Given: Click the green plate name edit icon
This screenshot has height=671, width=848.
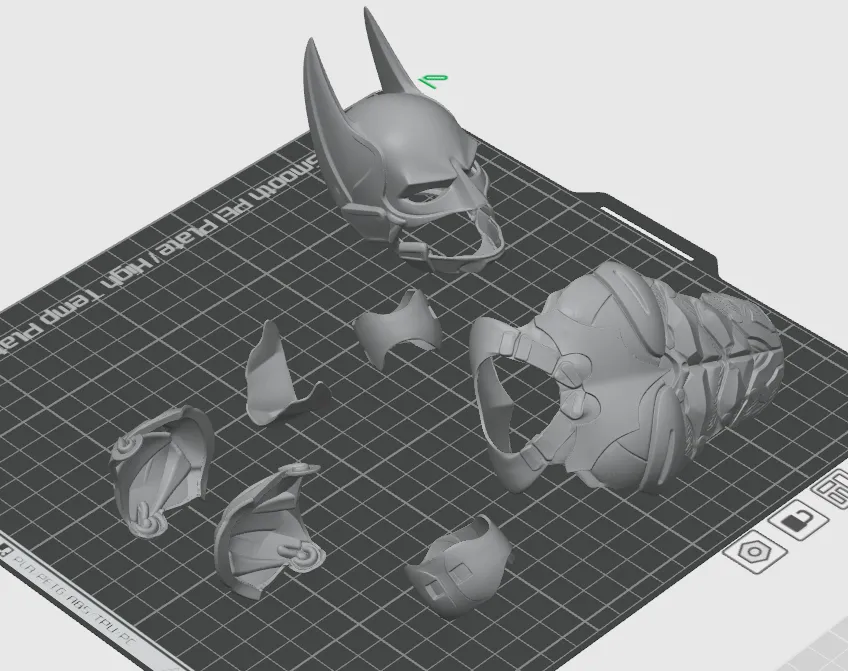Looking at the screenshot, I should (433, 82).
